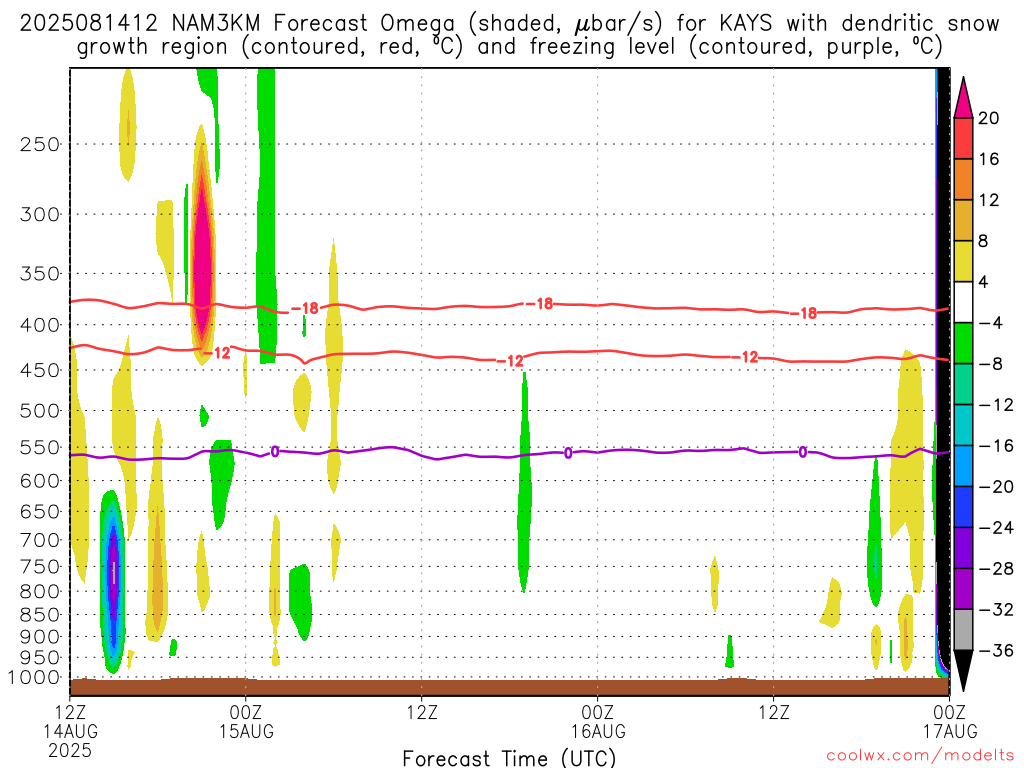Click the colorbar tick label -28
Viewport: 1024px width, 768px height.
pos(995,569)
